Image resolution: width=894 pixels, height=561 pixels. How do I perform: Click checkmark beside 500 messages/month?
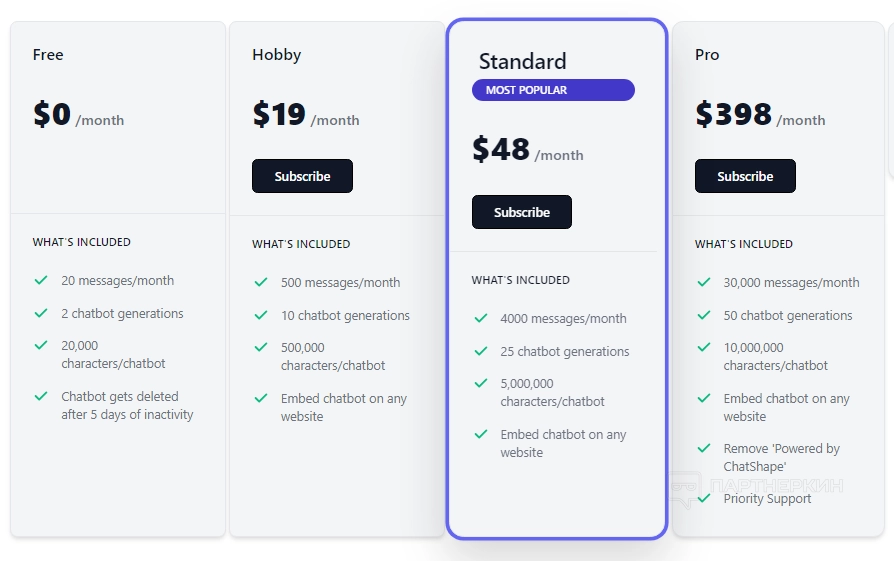tap(261, 283)
